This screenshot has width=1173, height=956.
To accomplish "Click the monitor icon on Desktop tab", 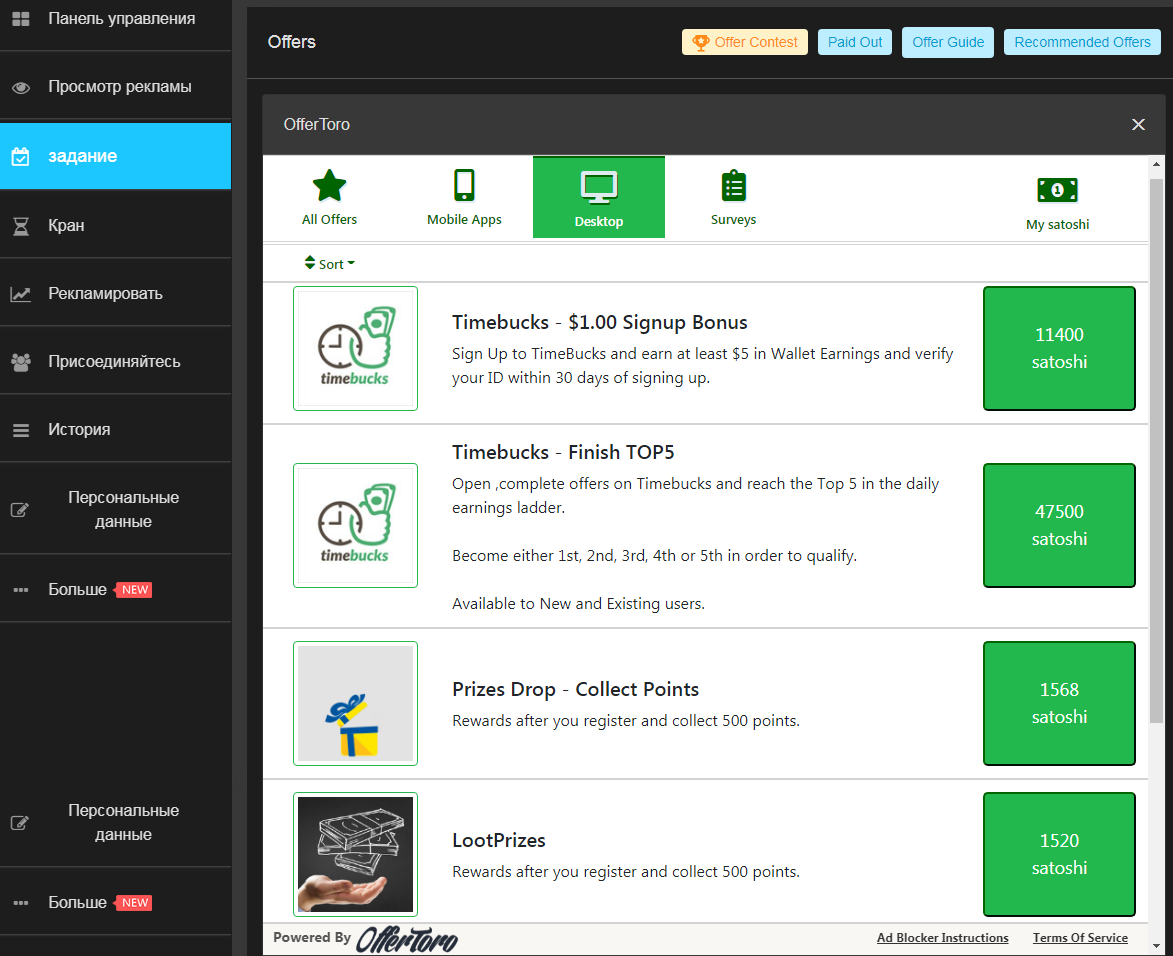I will [598, 187].
